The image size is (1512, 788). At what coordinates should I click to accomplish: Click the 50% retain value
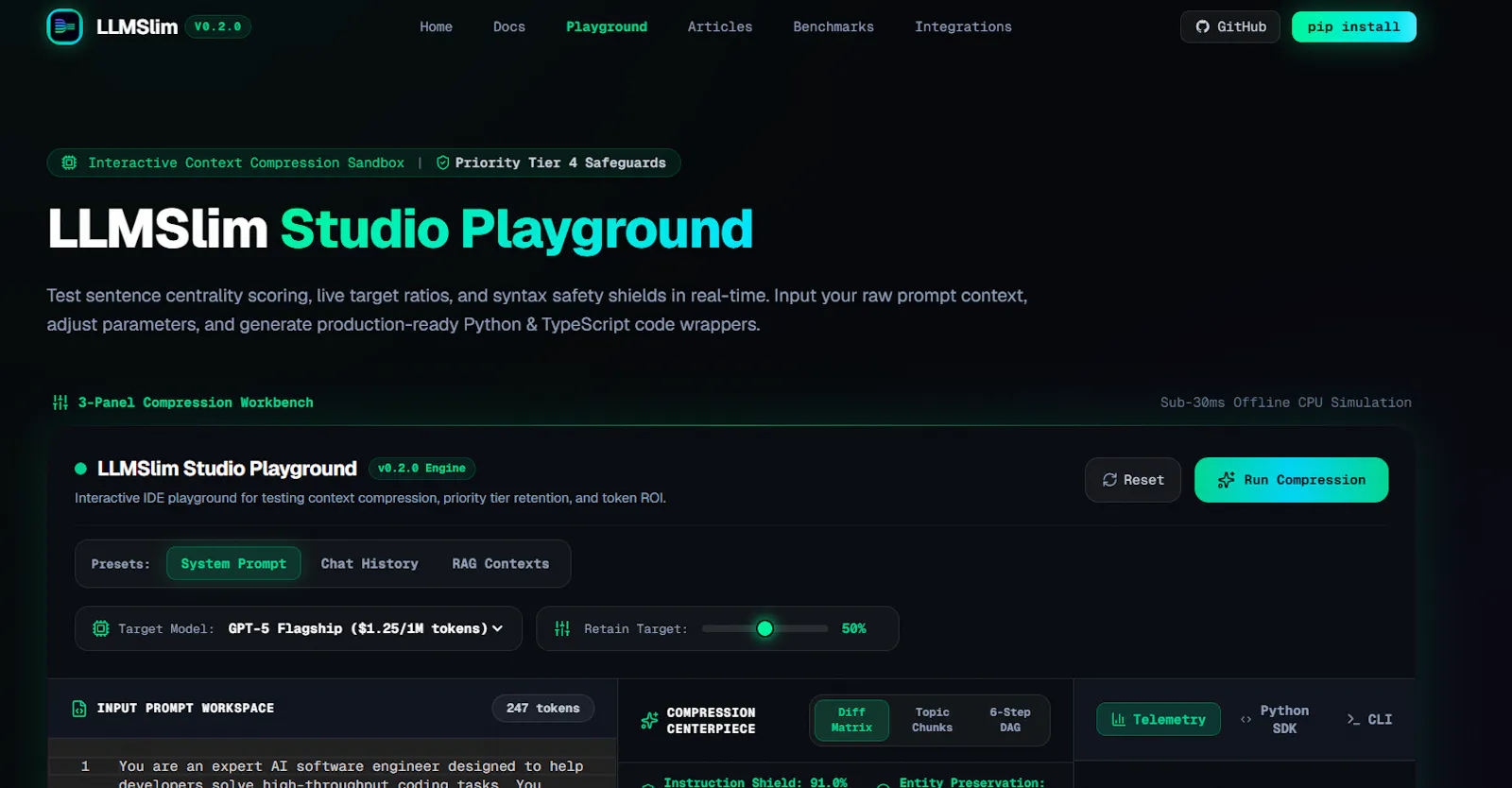pos(853,628)
